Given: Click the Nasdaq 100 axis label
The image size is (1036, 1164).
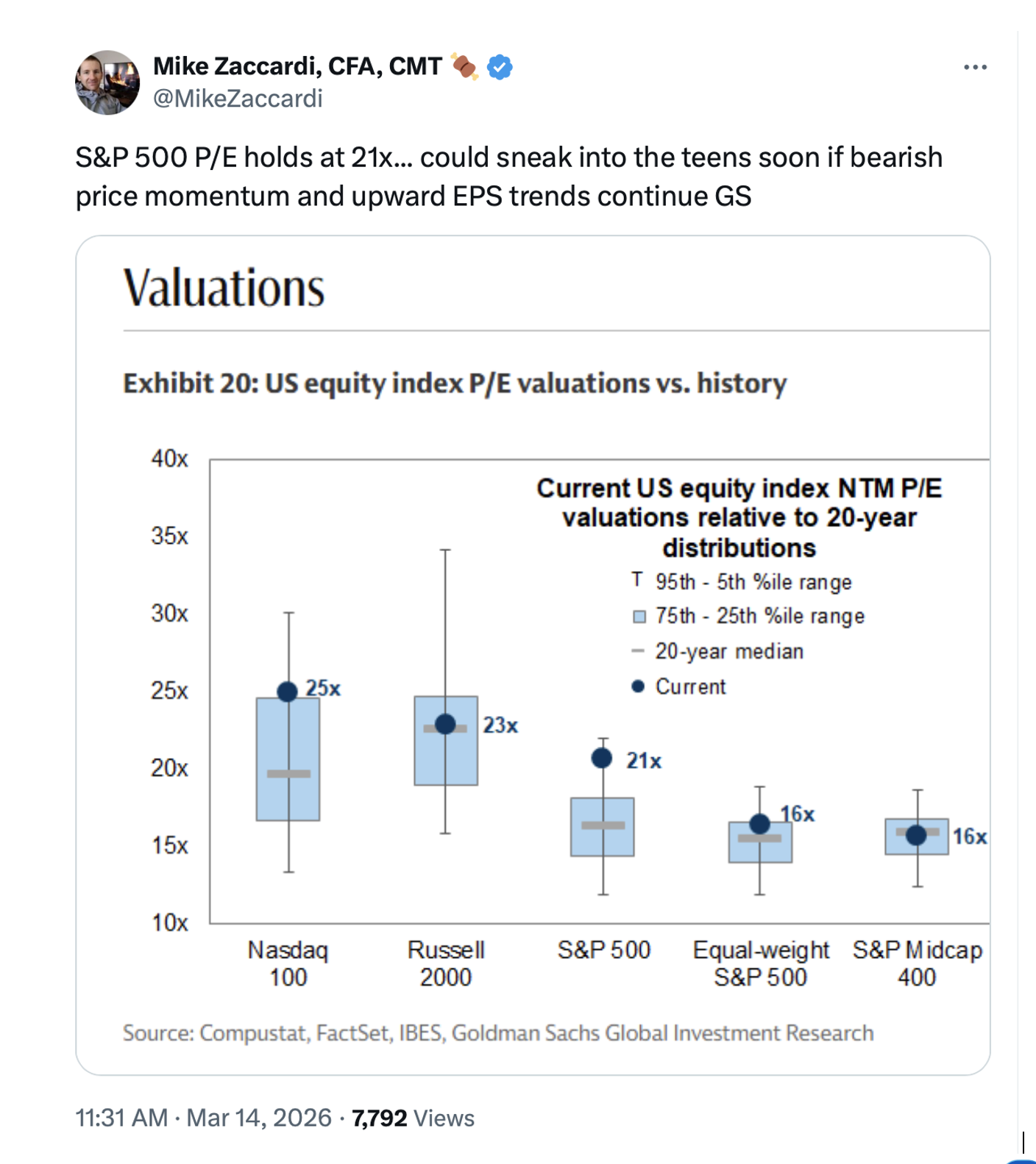Looking at the screenshot, I should coord(288,963).
